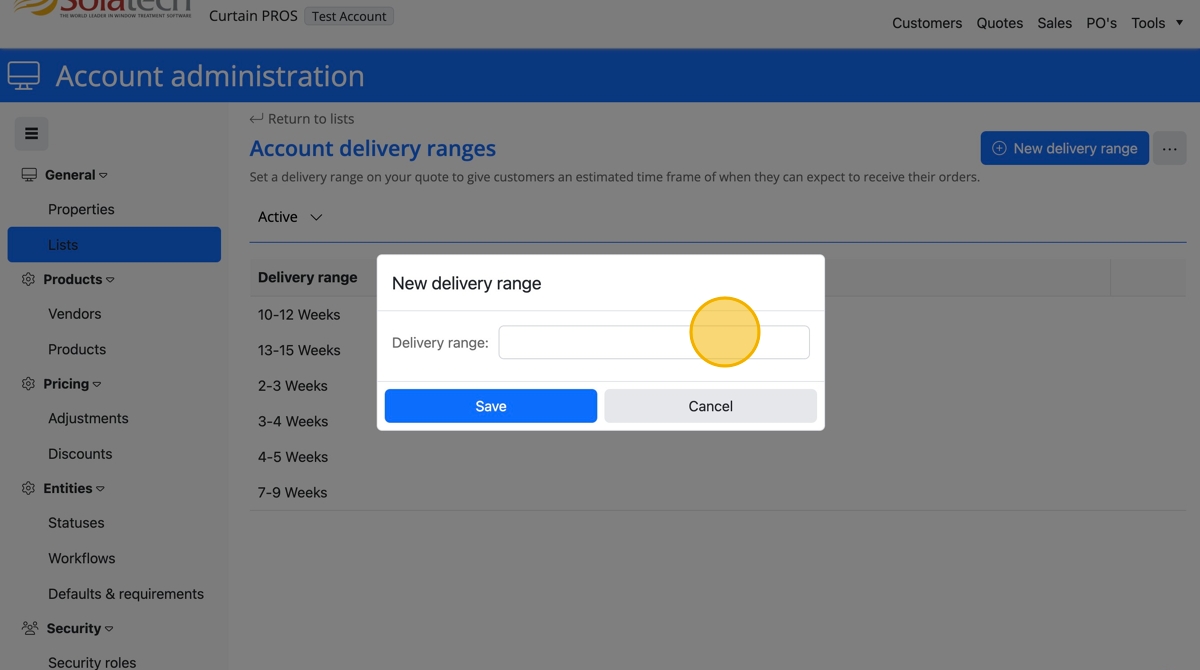Screen dimensions: 1200x670
Task: Go to Sales in top navigation
Action: [x=1054, y=23]
